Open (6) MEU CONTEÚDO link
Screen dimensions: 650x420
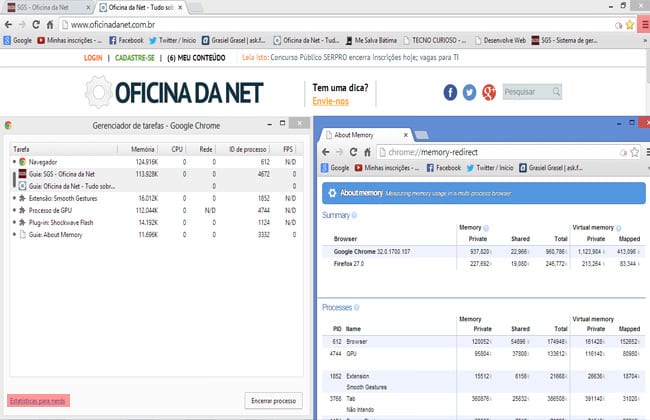pyautogui.click(x=196, y=58)
